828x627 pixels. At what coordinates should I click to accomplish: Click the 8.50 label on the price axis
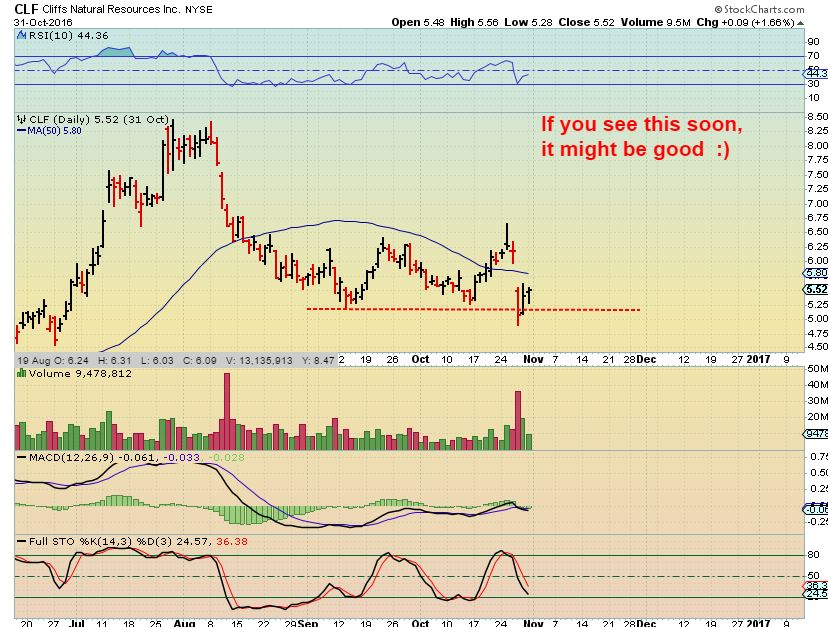817,116
